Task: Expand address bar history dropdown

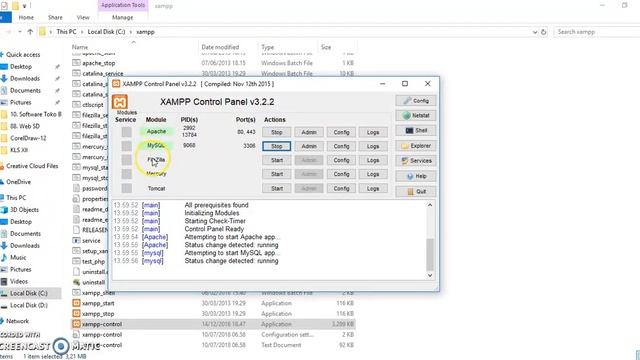Action: [535, 32]
